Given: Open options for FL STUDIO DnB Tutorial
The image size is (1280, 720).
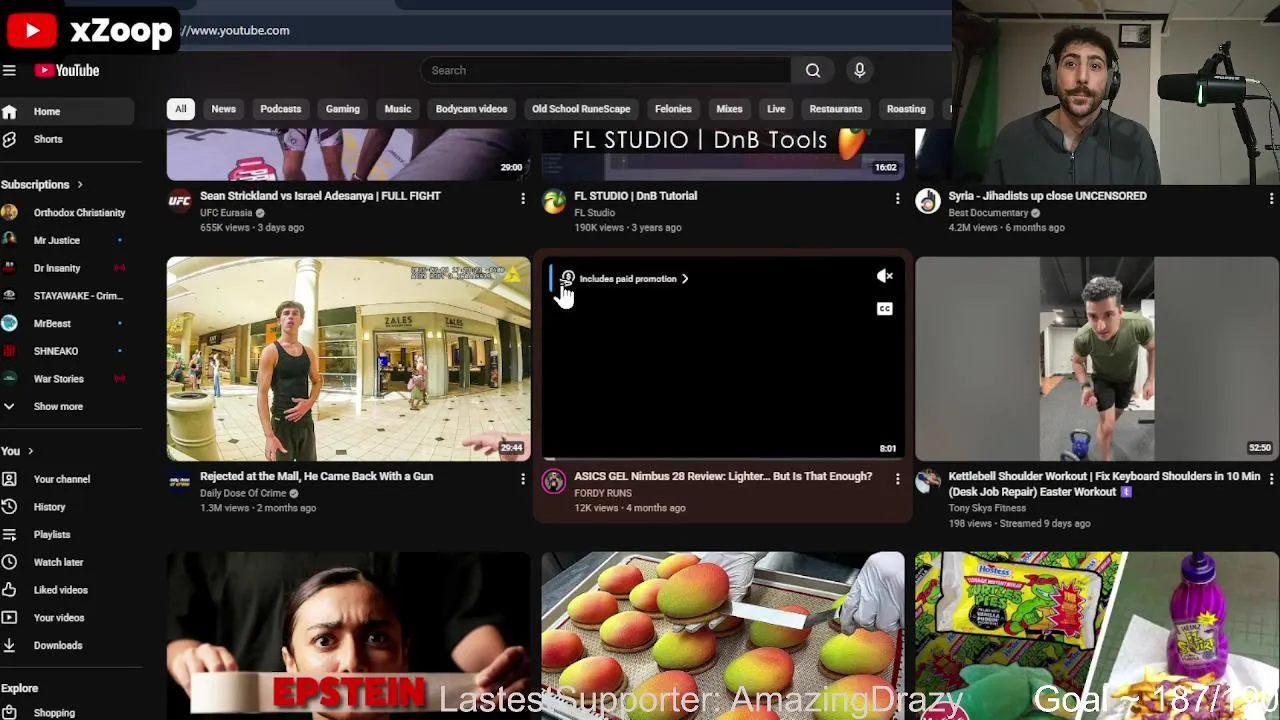Looking at the screenshot, I should (897, 199).
